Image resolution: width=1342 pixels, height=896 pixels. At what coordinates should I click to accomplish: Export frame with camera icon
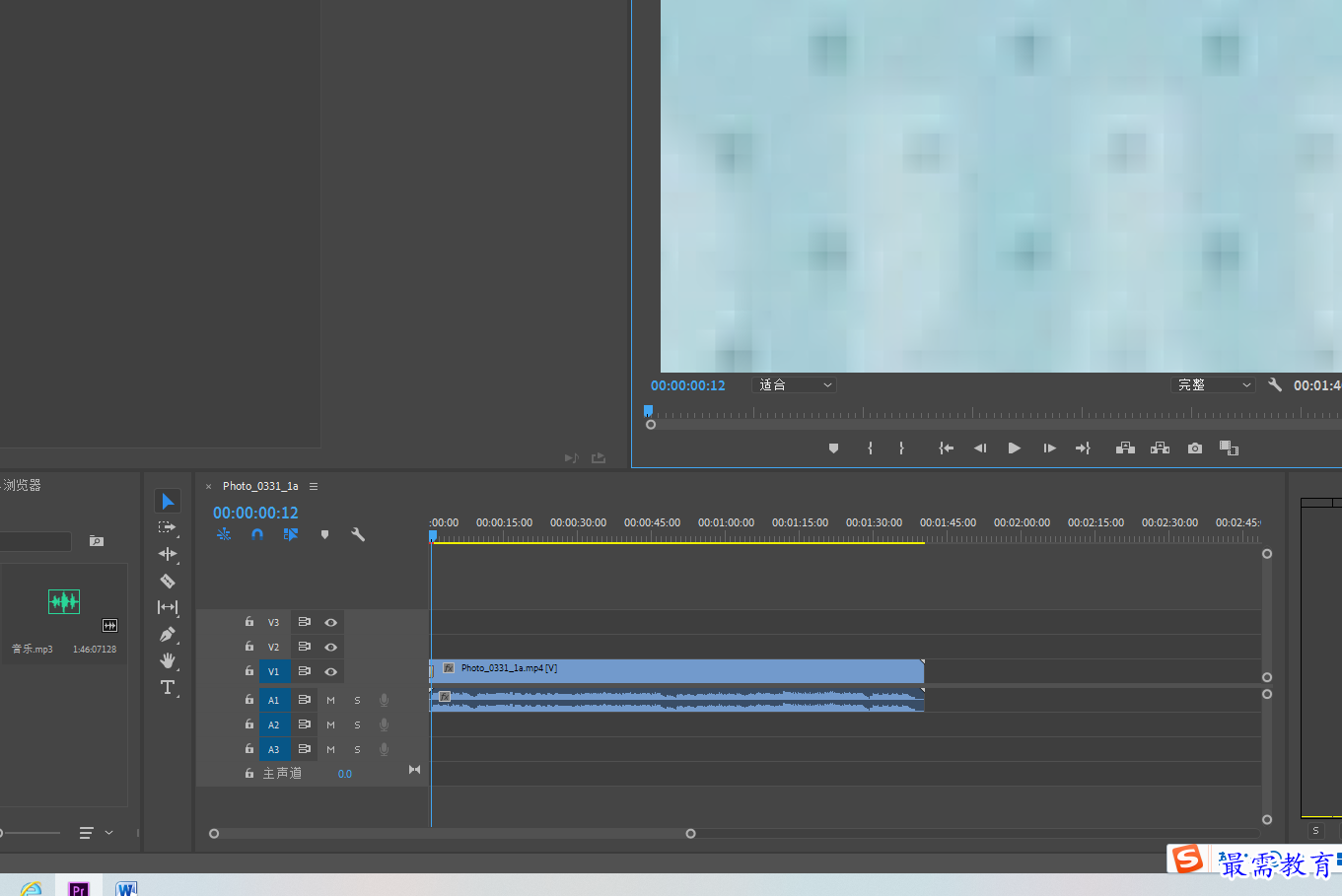(1195, 448)
